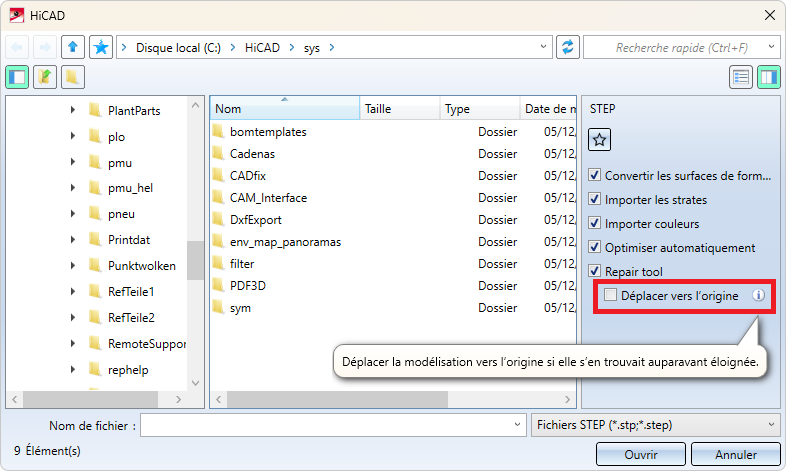Click the STEP favorites star button
This screenshot has height=471, width=786.
pyautogui.click(x=599, y=140)
